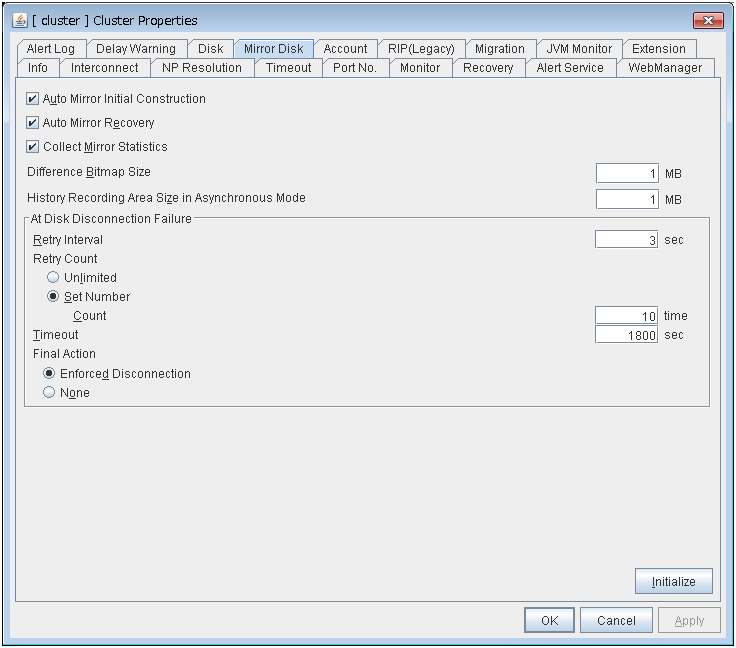736x648 pixels.
Task: Cancel the cluster properties changes
Action: pos(616,620)
